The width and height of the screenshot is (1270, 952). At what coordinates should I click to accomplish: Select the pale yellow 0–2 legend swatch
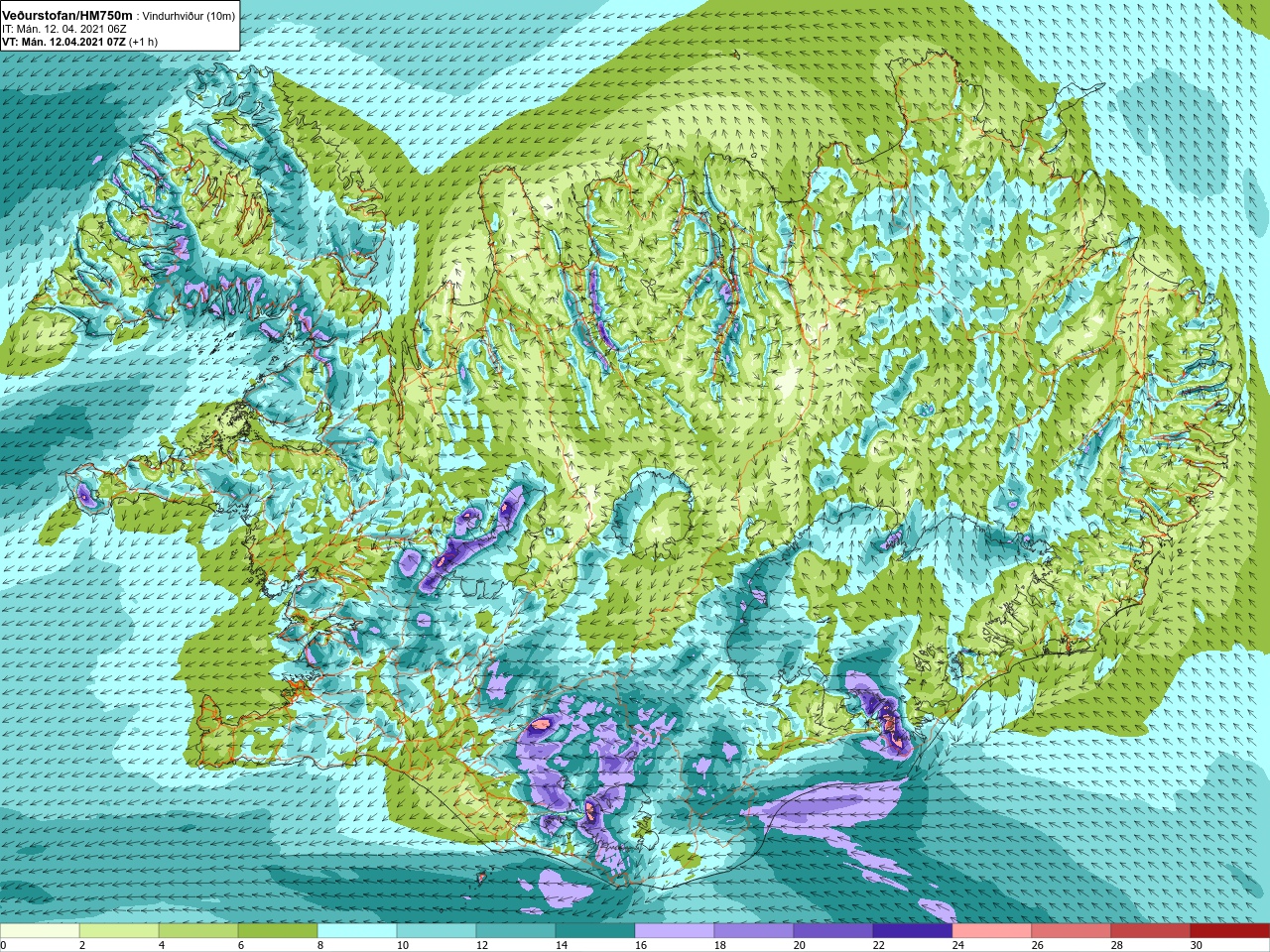click(x=40, y=931)
